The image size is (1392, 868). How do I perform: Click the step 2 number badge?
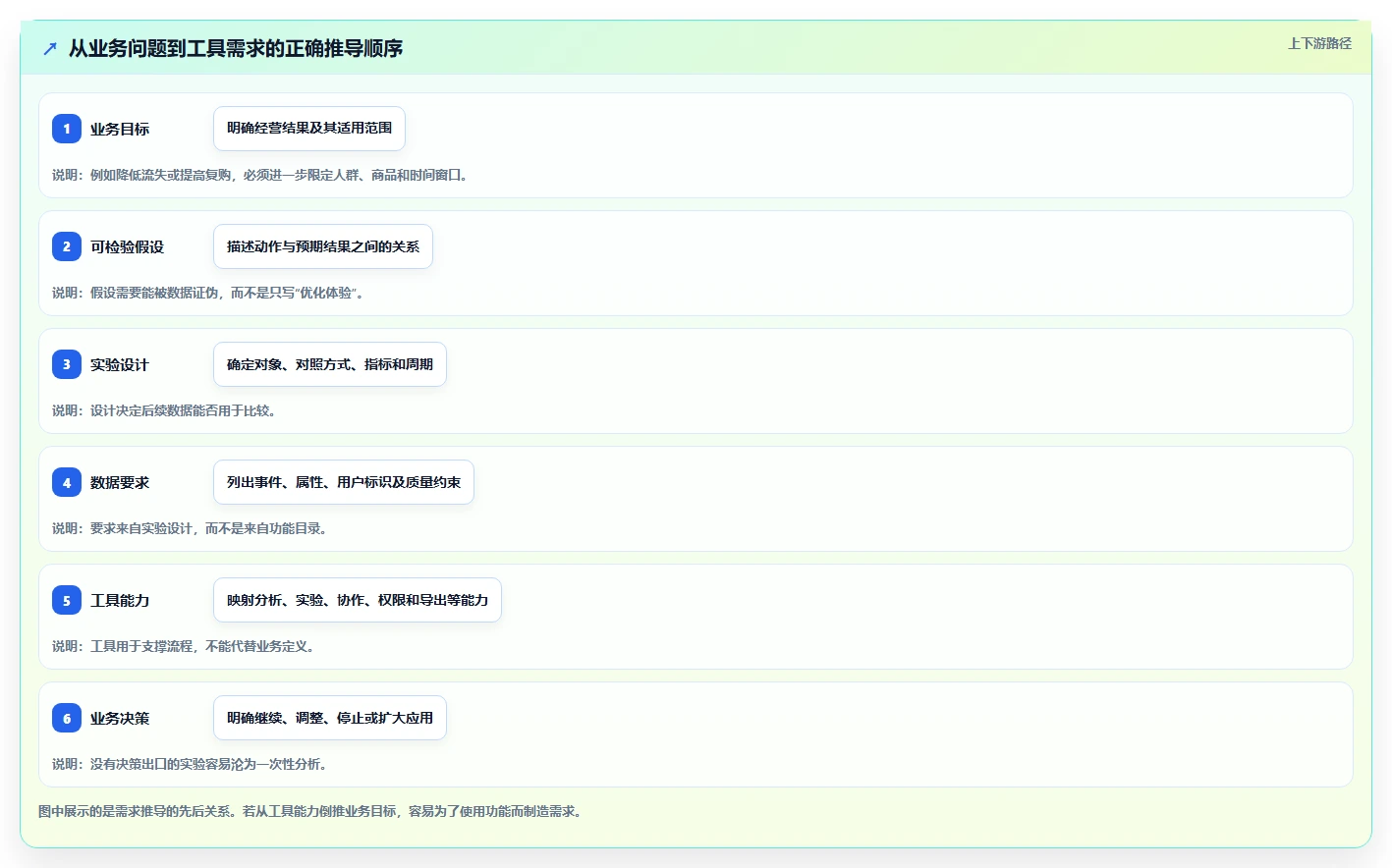[x=67, y=246]
